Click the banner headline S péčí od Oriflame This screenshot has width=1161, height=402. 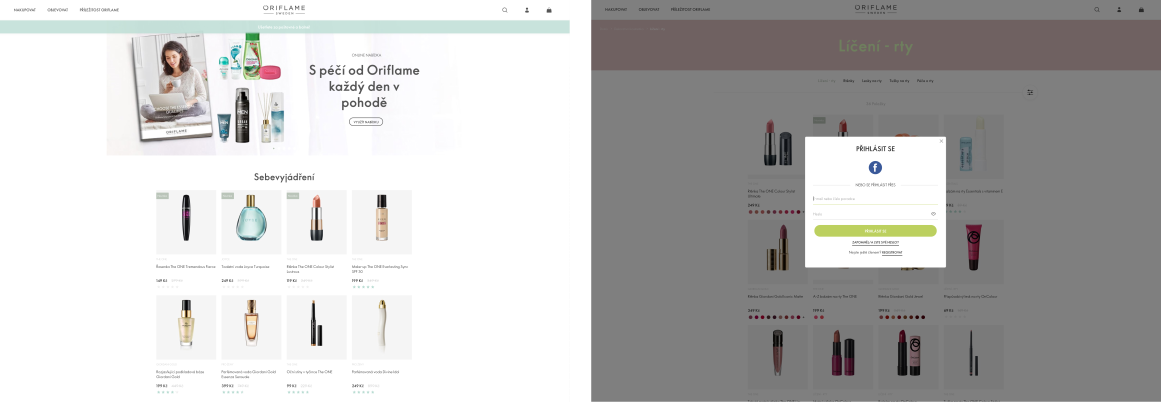[x=364, y=87]
